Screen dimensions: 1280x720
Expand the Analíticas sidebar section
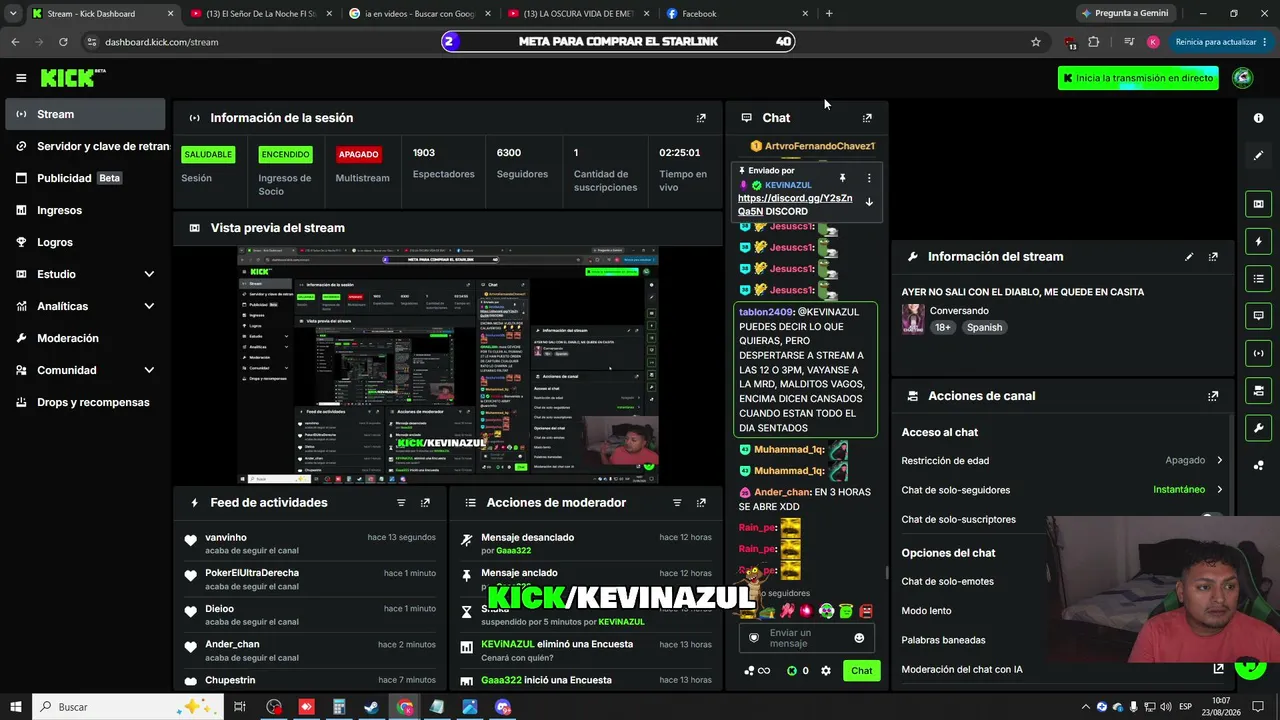click(x=149, y=306)
